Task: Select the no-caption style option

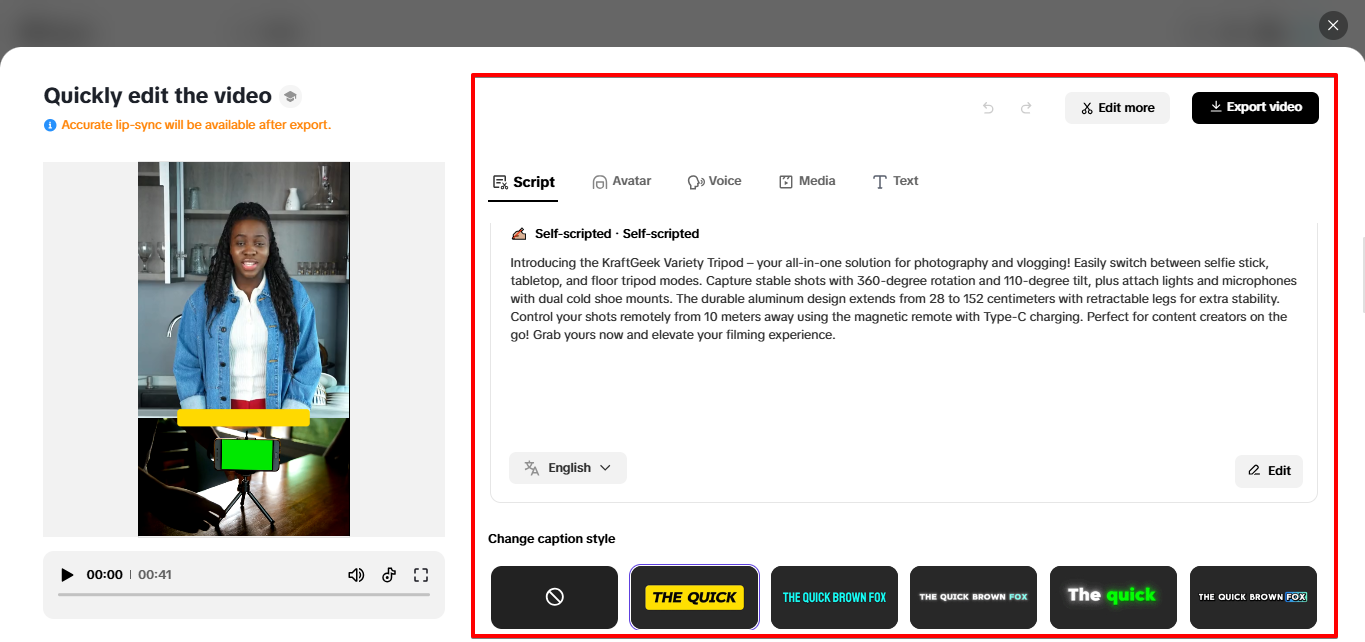Action: tap(554, 597)
